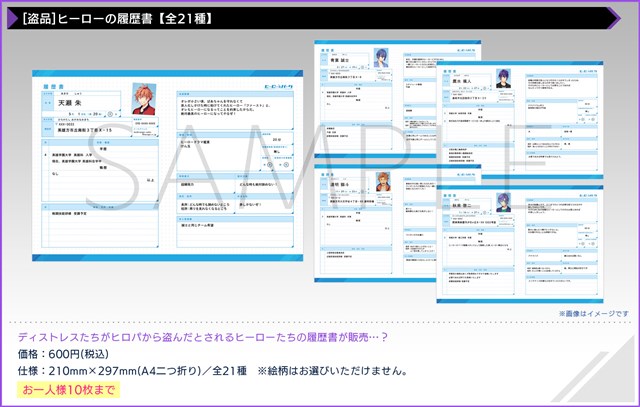640x407 pixels.
Task: Select the top-right small resume with purple-haired hero
Action: point(520,120)
